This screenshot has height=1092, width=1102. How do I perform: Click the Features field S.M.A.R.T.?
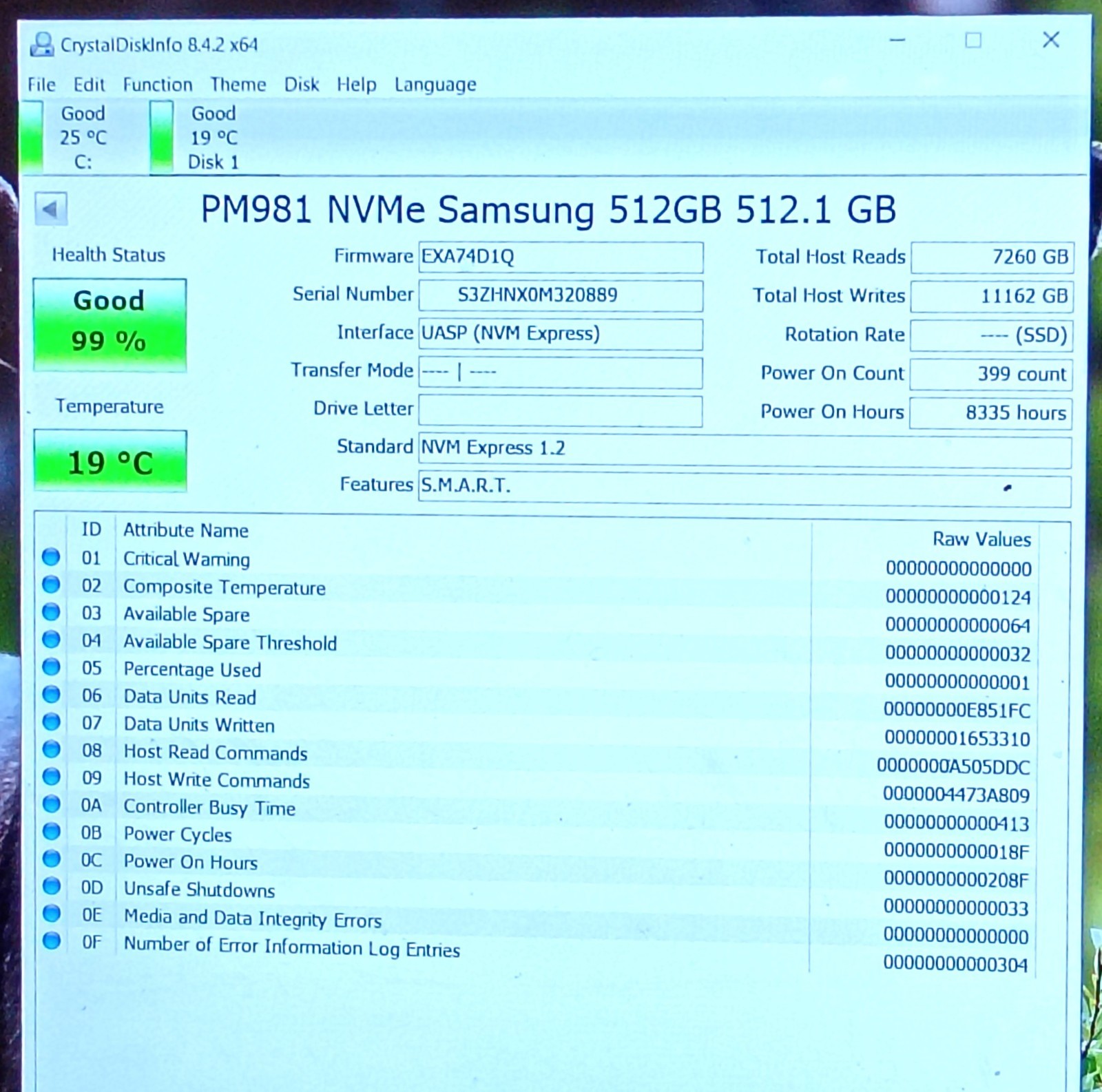point(745,490)
